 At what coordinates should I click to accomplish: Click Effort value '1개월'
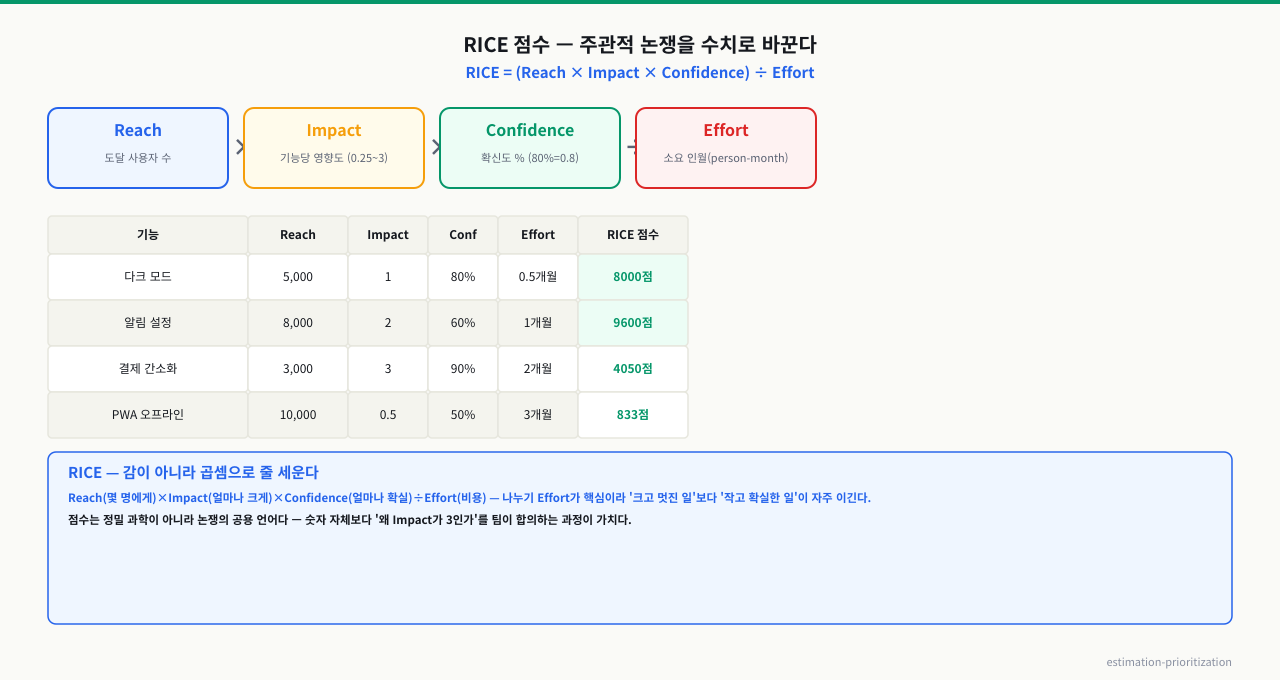coord(538,323)
